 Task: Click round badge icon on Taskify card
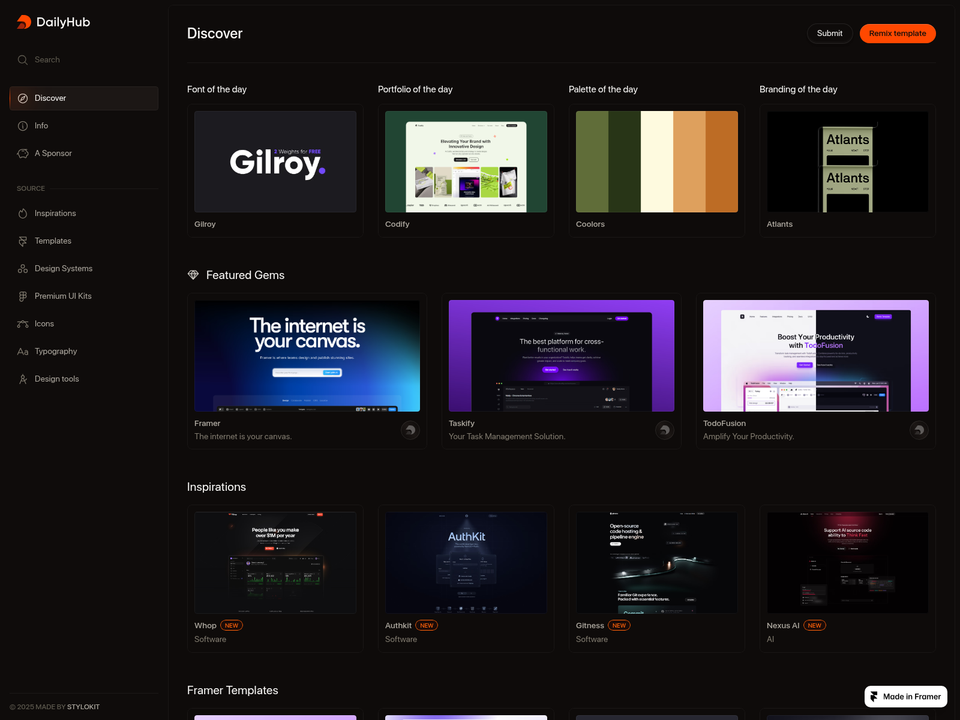[664, 430]
